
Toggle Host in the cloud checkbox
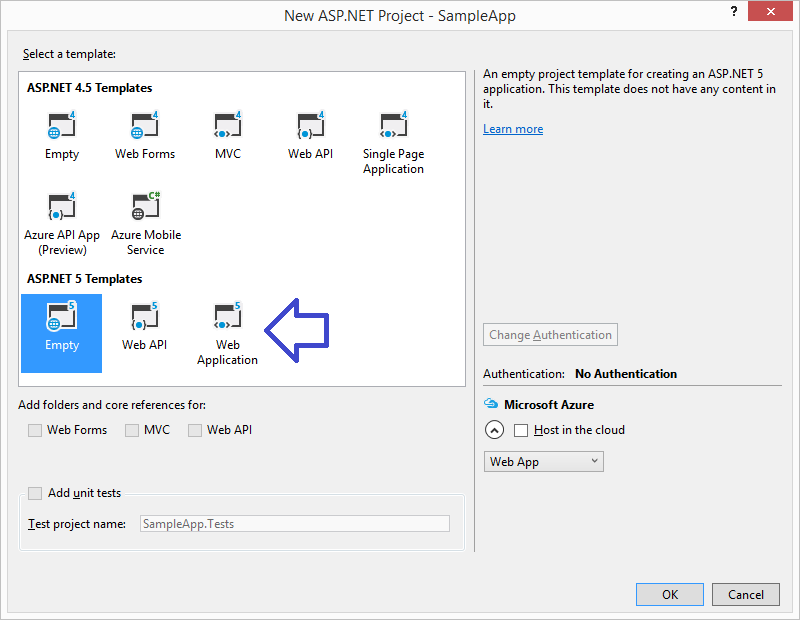tap(521, 430)
